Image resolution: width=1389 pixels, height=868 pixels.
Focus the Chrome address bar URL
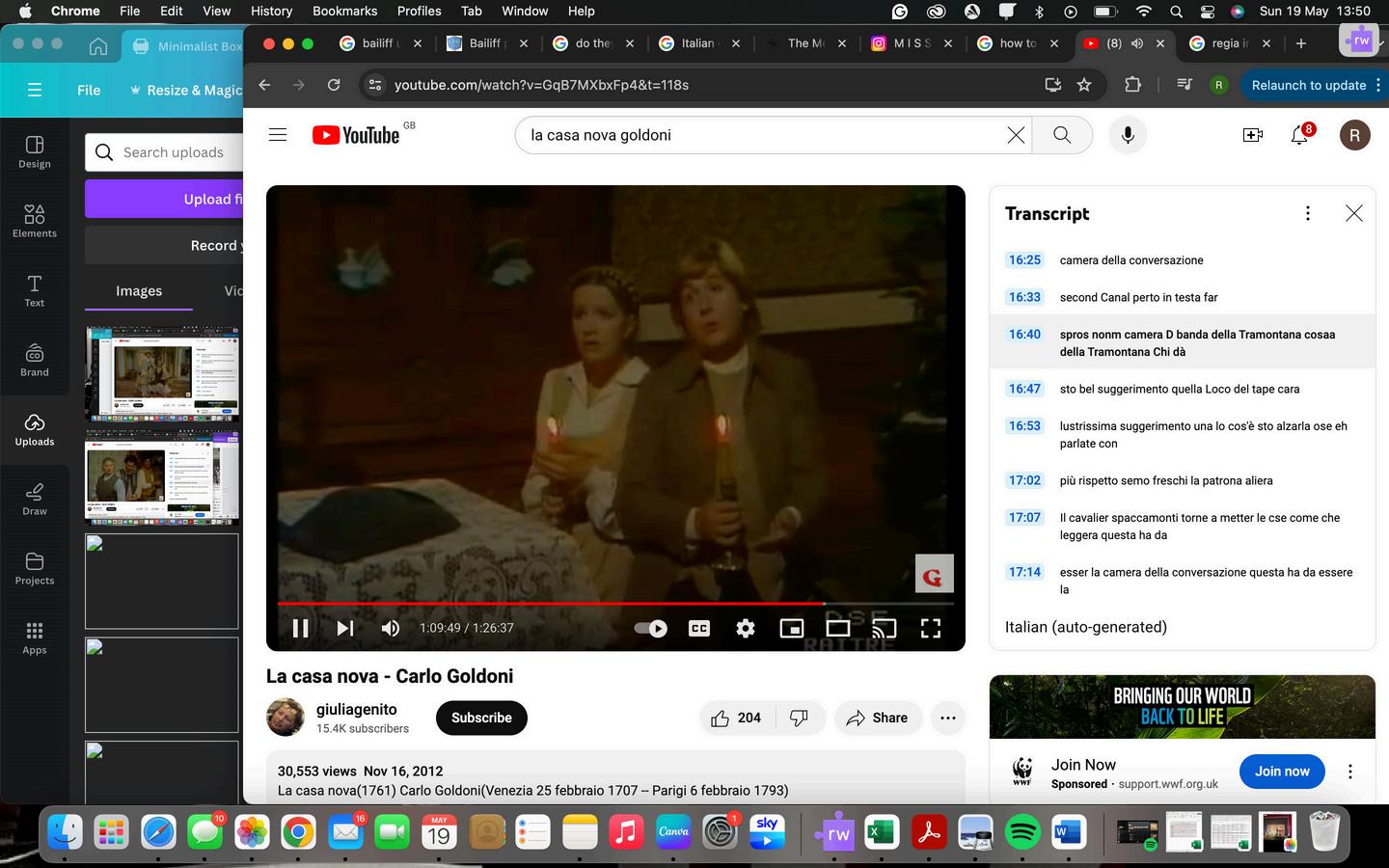tap(541, 85)
